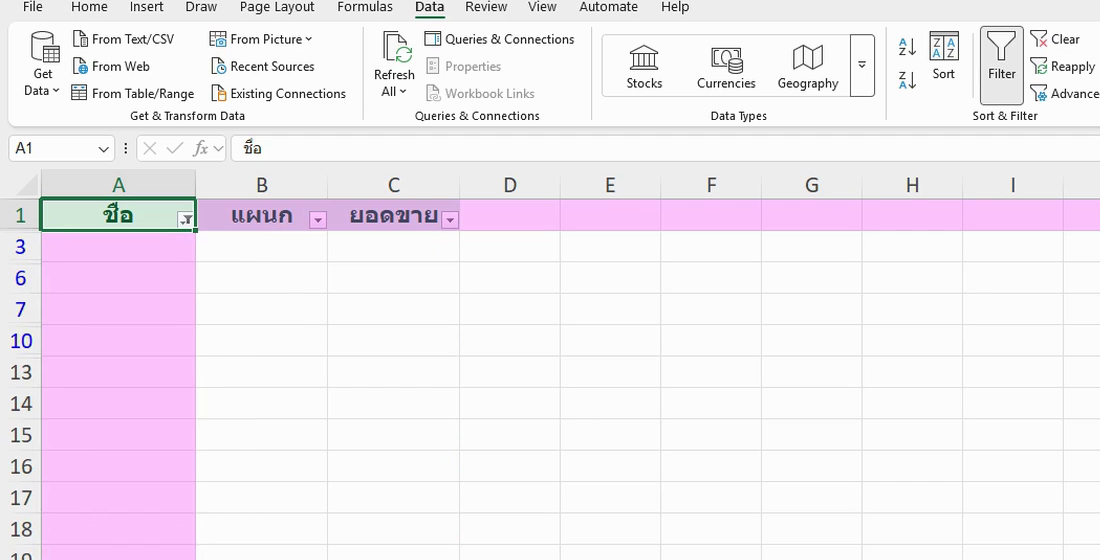Screen dimensions: 1100x560
Task: Expand the dropdown beside the fx button
Action: point(218,149)
